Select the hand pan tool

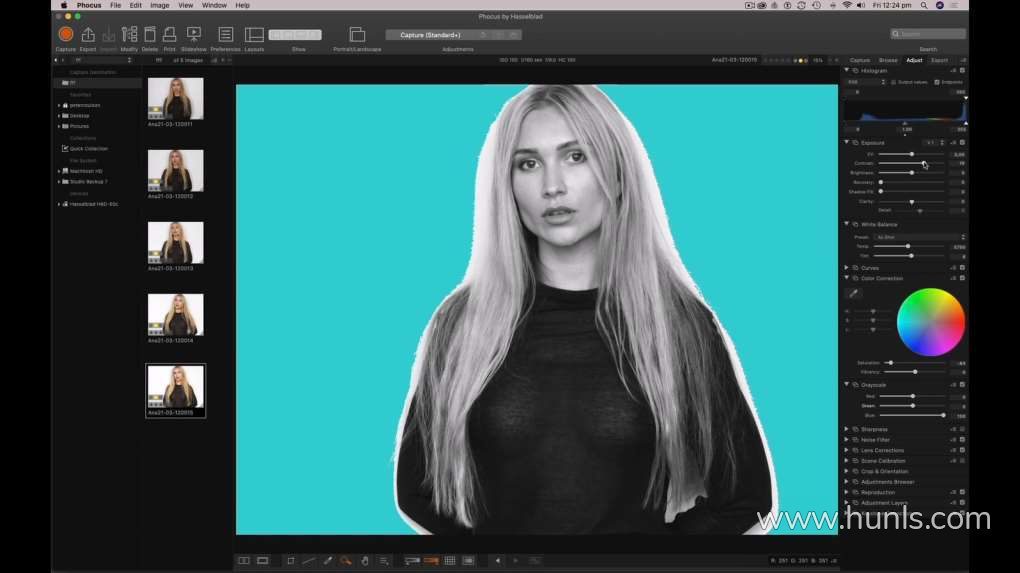tap(365, 561)
